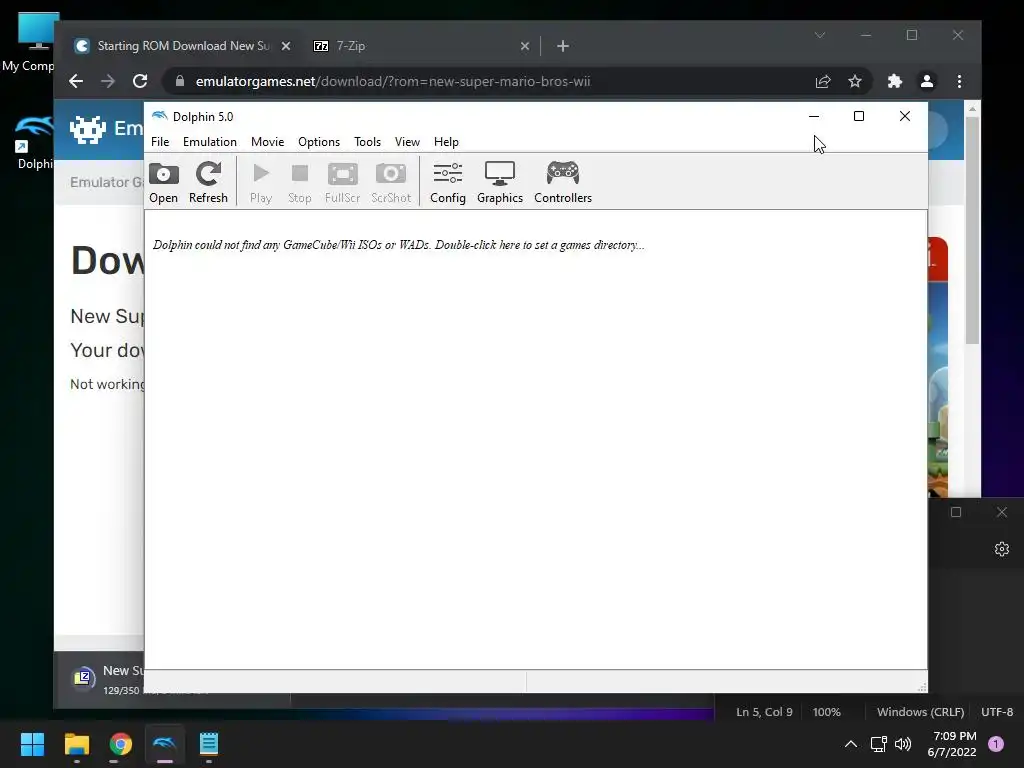Open Chrome from the taskbar
Viewport: 1024px width, 768px height.
pyautogui.click(x=121, y=743)
